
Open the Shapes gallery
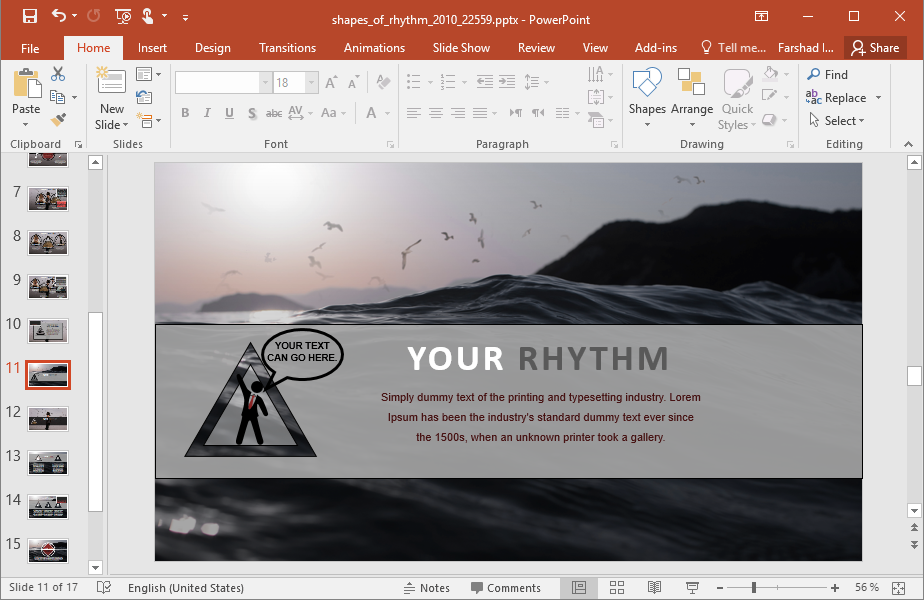[x=647, y=98]
